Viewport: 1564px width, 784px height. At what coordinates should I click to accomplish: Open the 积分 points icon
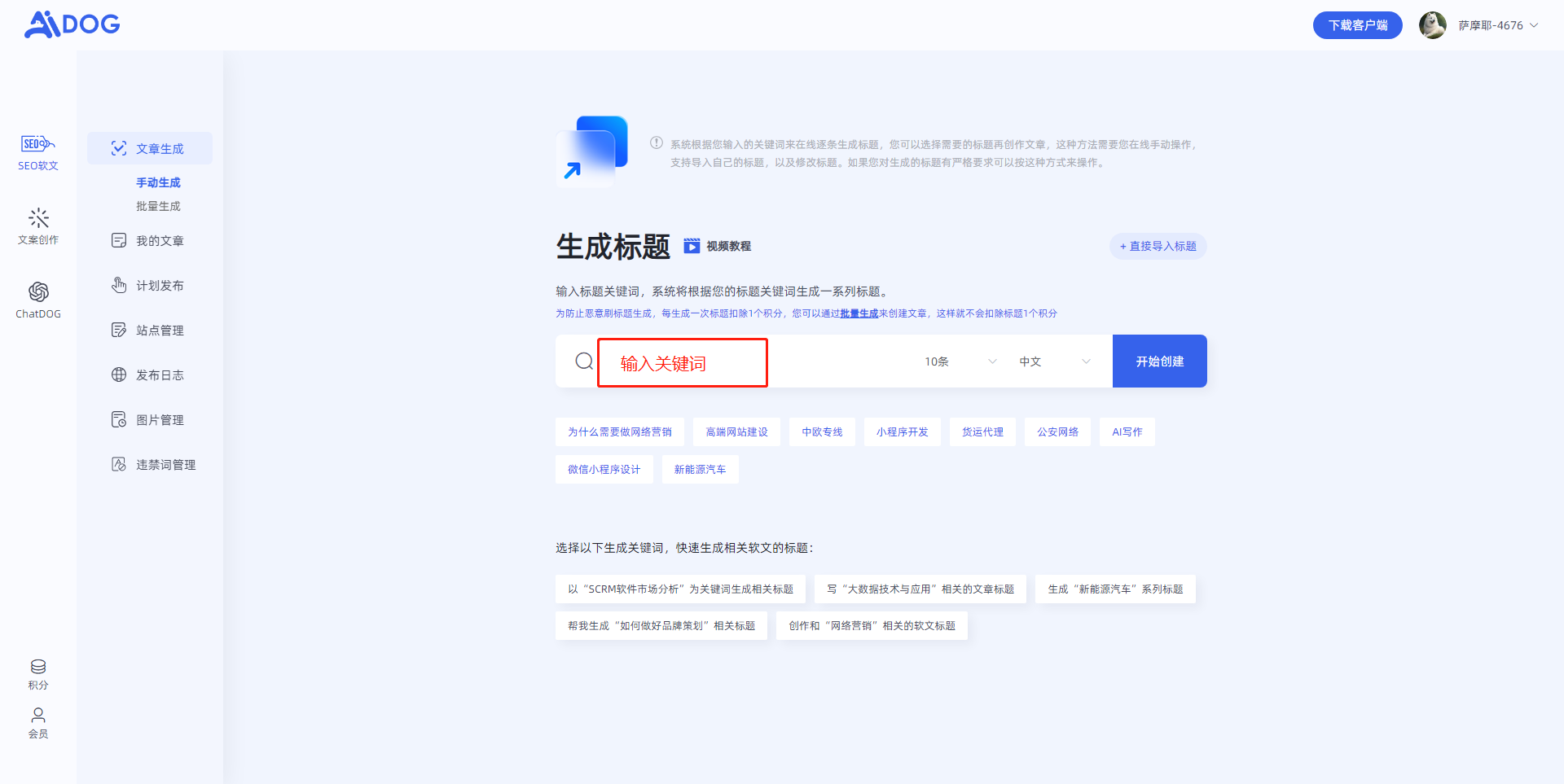(38, 667)
